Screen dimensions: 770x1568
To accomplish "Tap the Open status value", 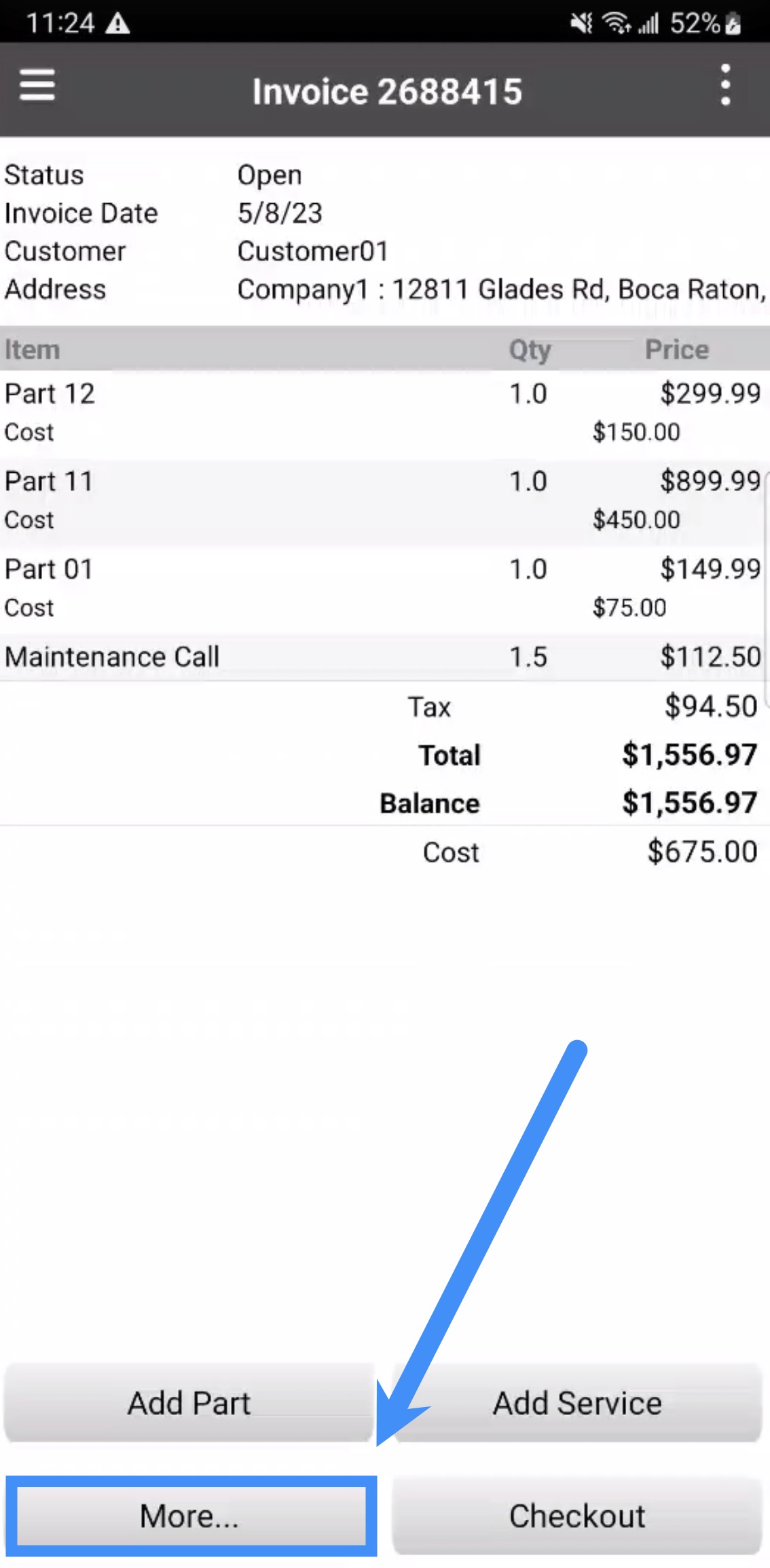I will tap(270, 175).
